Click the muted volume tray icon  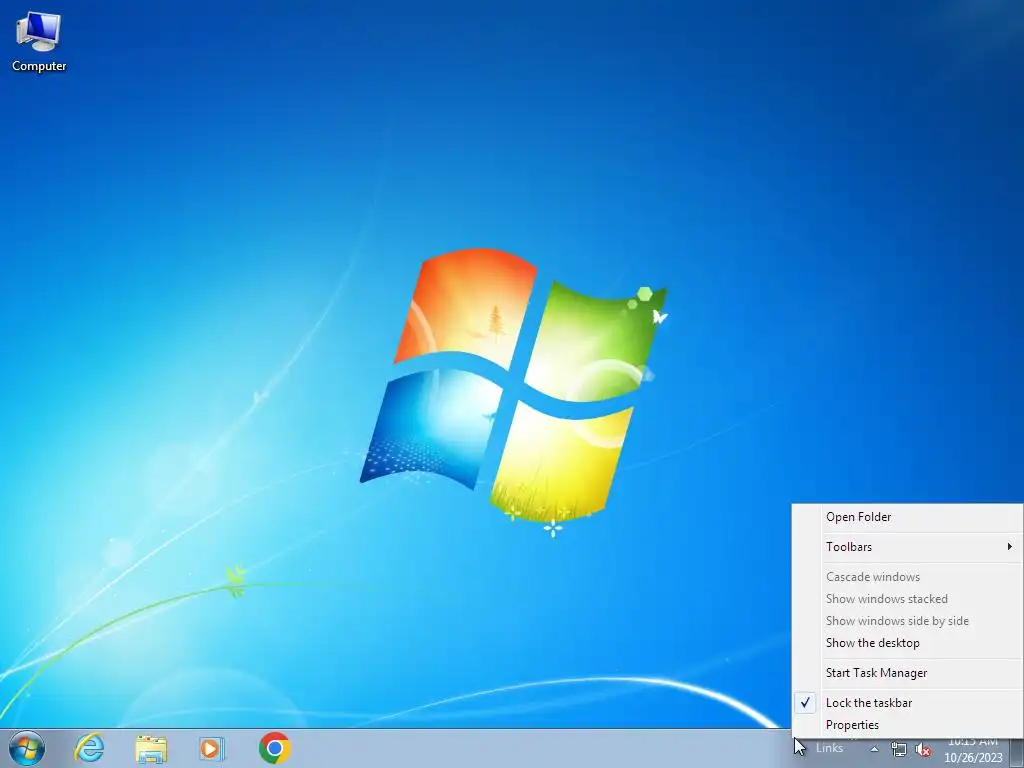tap(922, 750)
